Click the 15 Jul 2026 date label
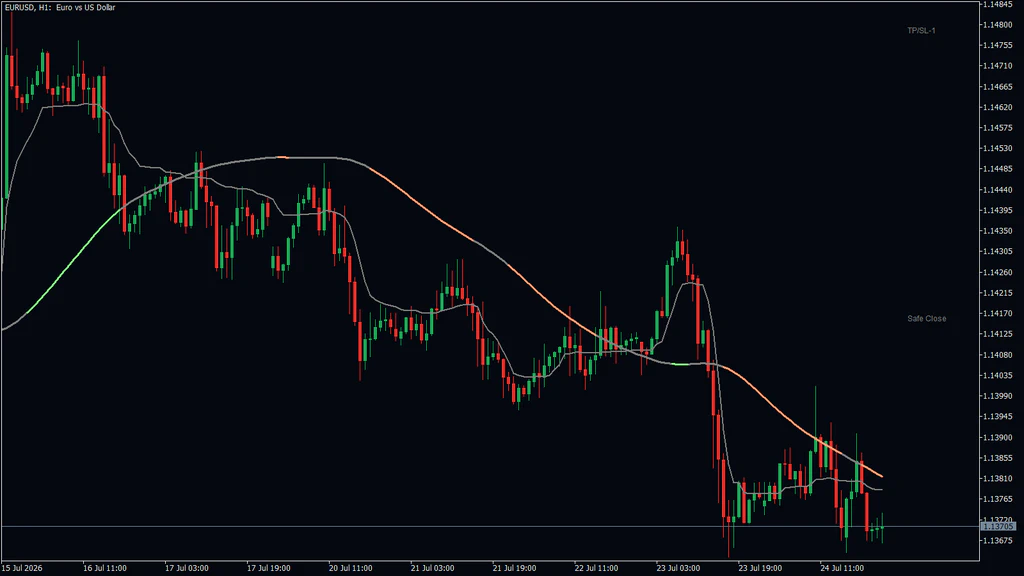 pyautogui.click(x=22, y=568)
